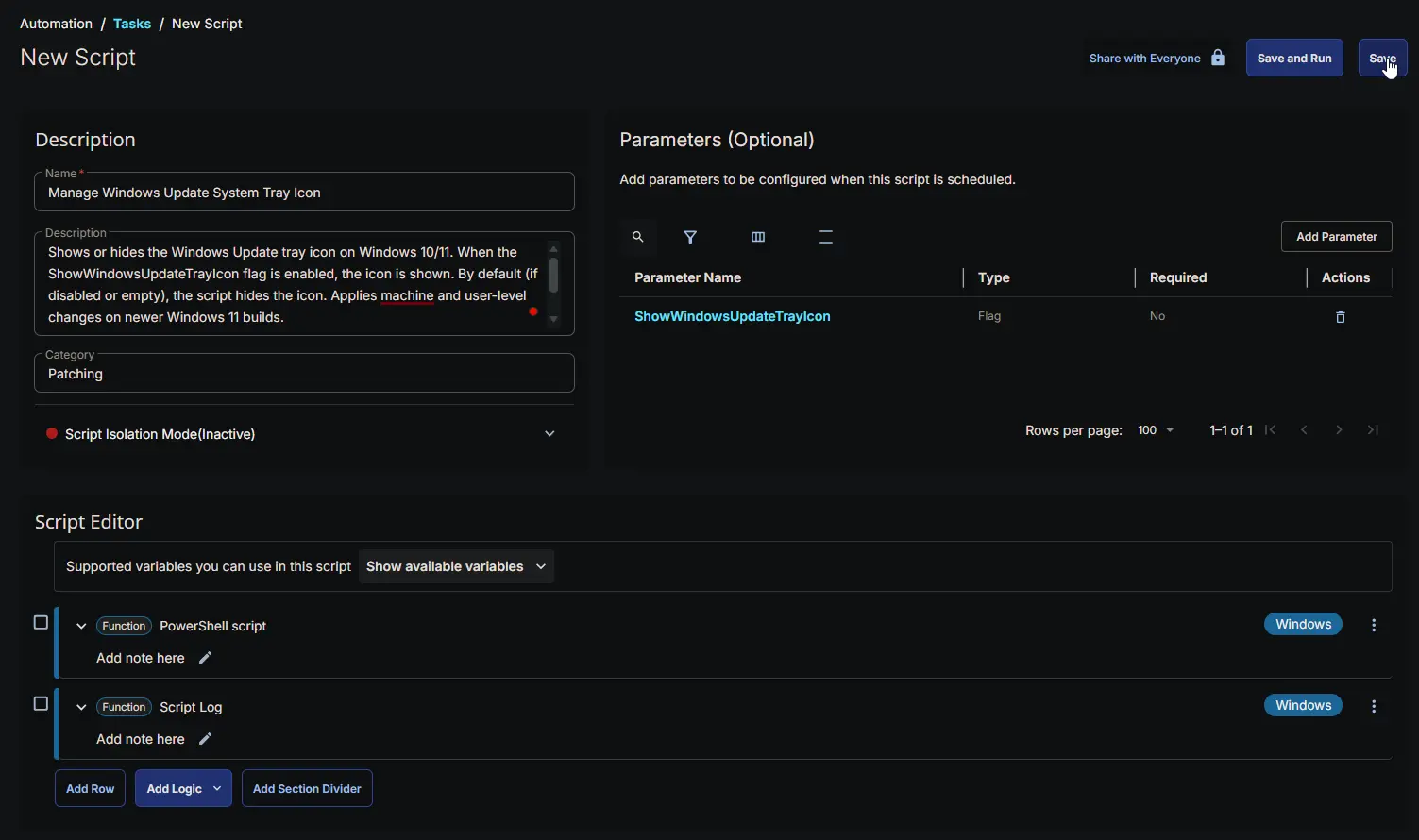Select the PowerShell script row checkbox
Image resolution: width=1419 pixels, height=840 pixels.
[x=41, y=623]
